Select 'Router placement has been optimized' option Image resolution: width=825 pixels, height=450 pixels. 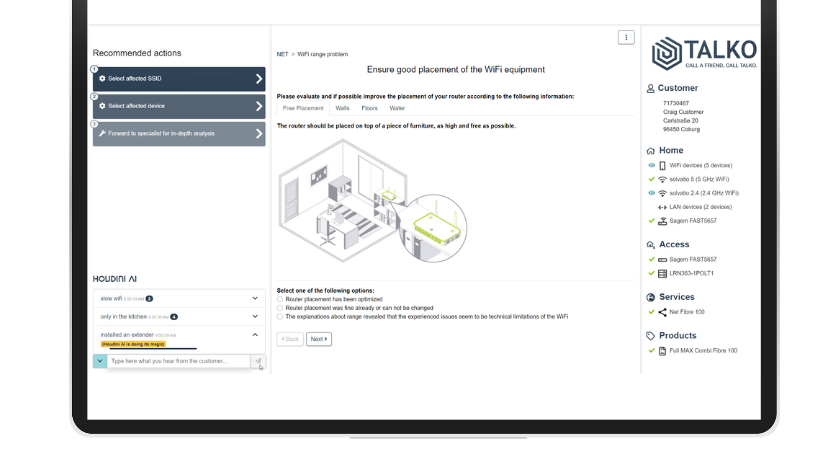click(x=280, y=298)
